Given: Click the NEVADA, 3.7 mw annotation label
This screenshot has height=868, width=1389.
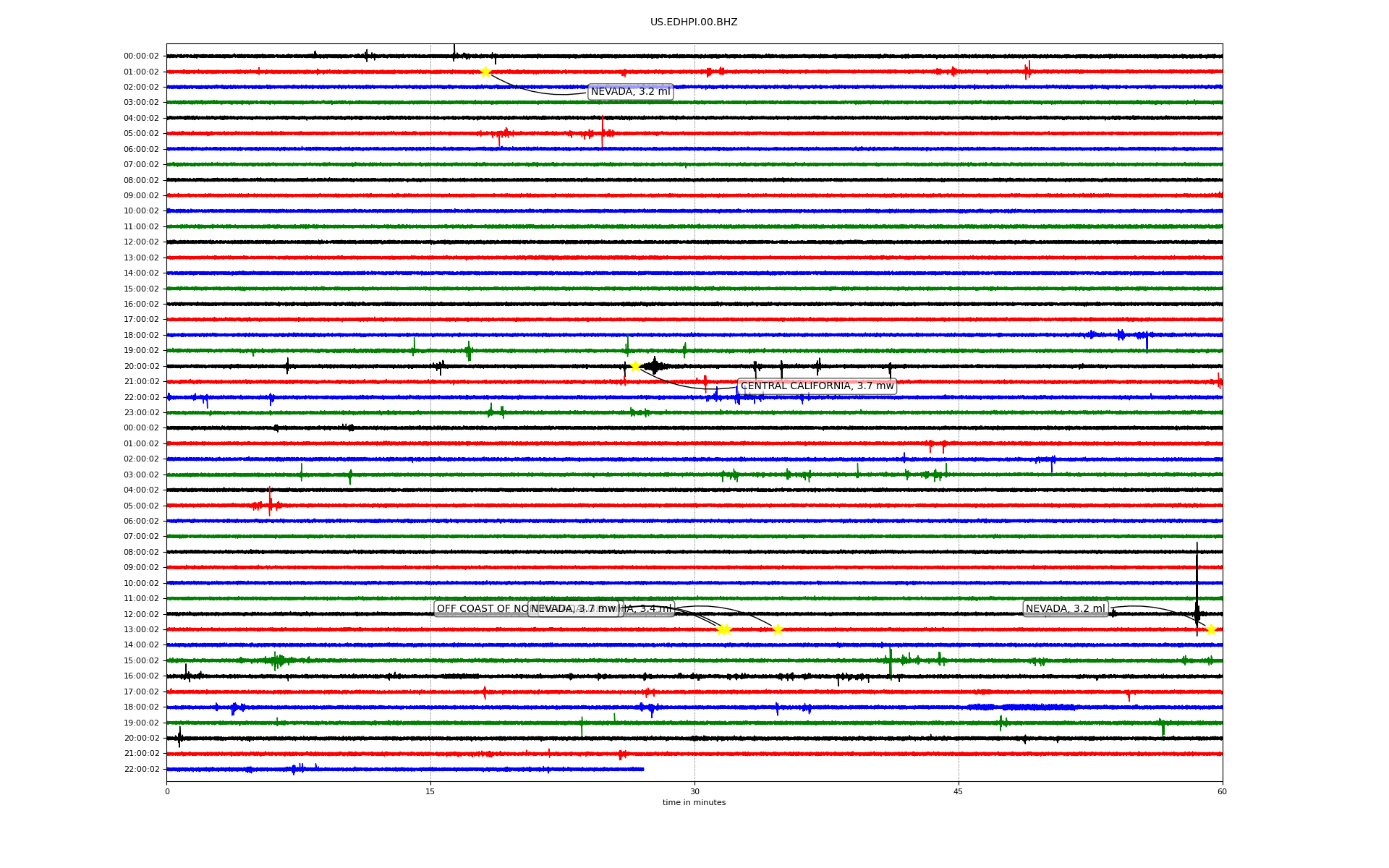Looking at the screenshot, I should tap(574, 609).
